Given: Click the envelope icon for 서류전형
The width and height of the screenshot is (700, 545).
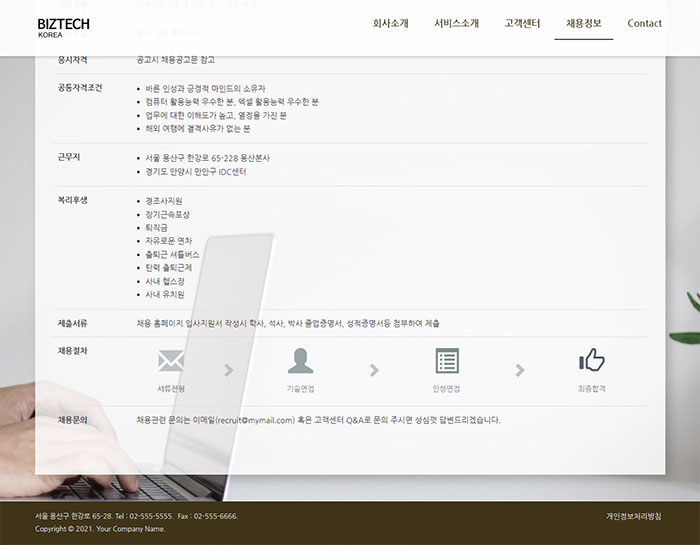Looking at the screenshot, I should click(171, 361).
